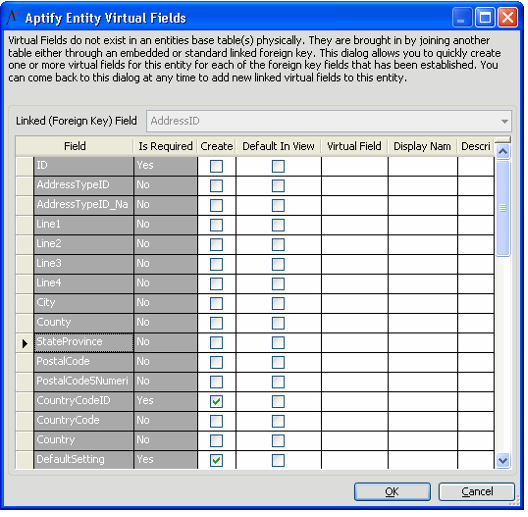Close the Aptify Entity Virtual Fields dialog
This screenshot has height=517, width=528.
coord(508,17)
